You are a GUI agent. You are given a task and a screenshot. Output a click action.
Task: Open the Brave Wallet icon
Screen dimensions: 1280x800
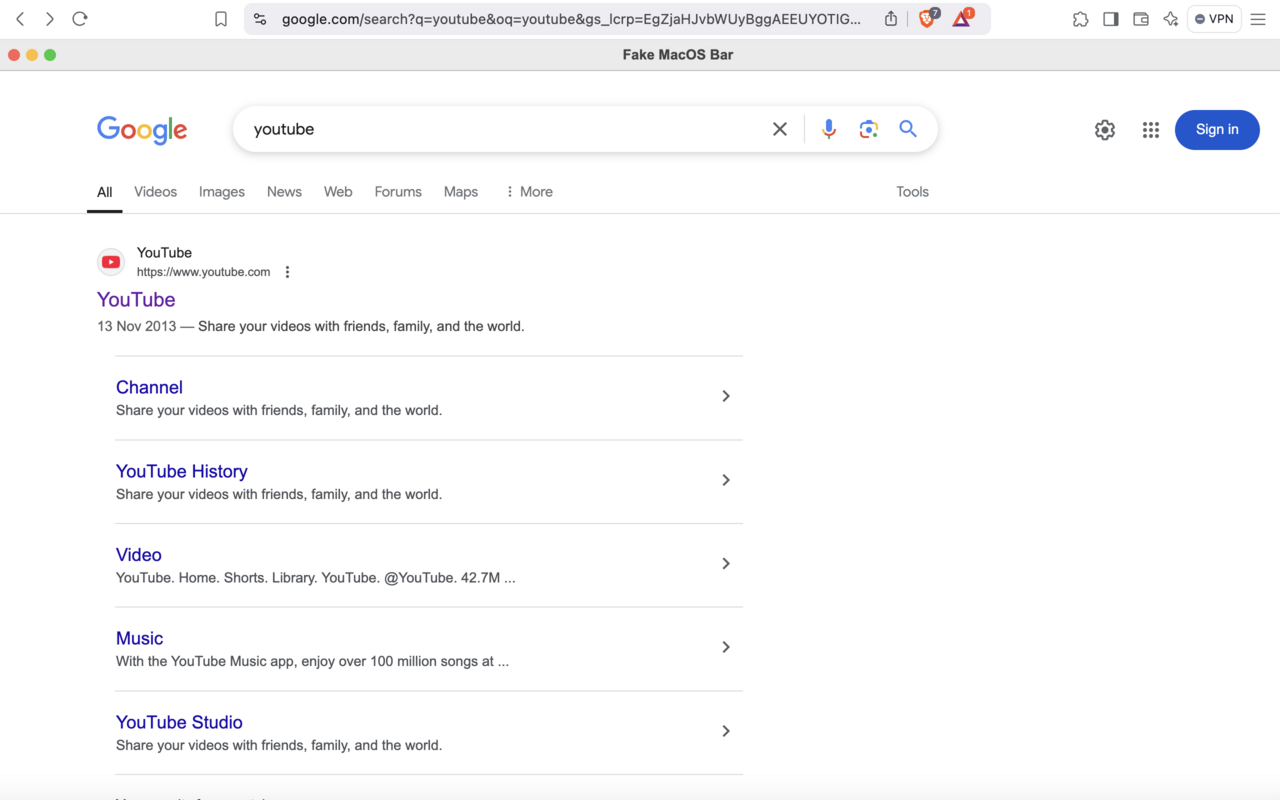1141,19
